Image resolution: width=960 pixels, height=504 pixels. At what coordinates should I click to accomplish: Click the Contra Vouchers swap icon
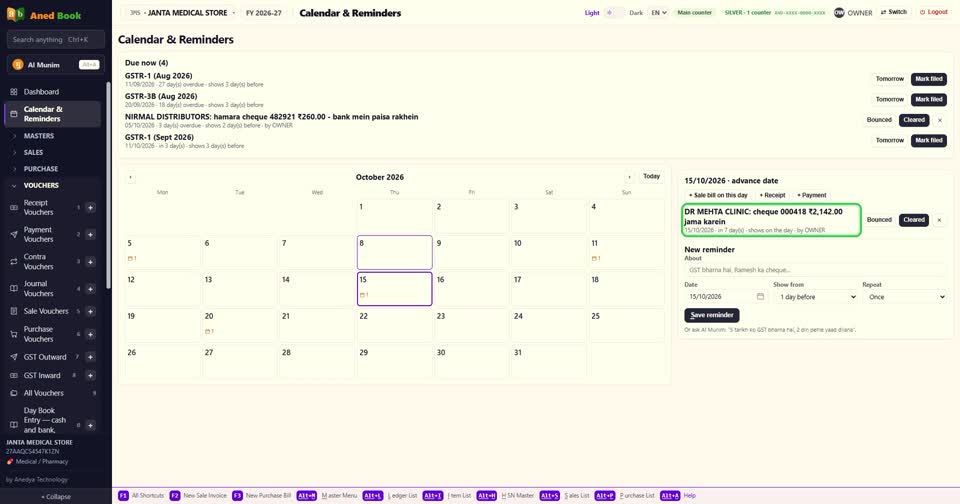tap(13, 261)
